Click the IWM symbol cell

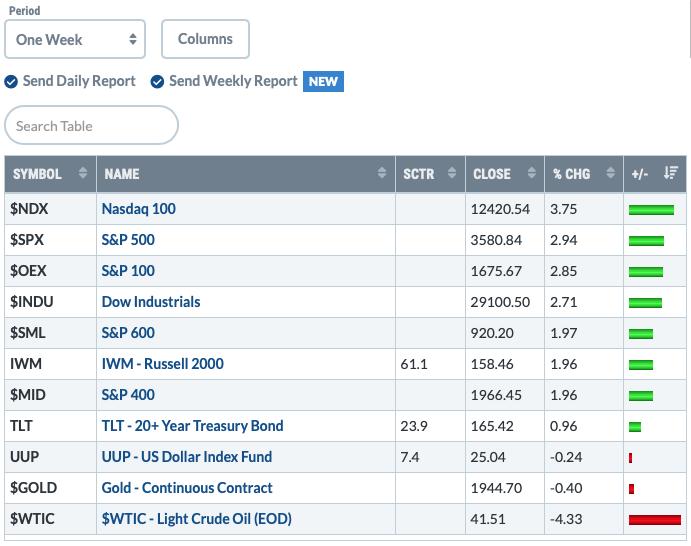point(50,364)
